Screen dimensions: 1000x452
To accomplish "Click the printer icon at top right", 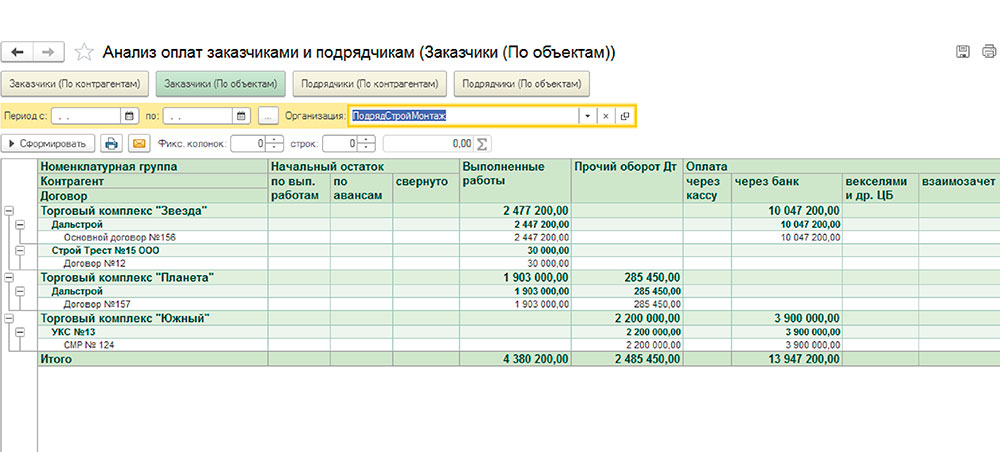I will (x=988, y=52).
